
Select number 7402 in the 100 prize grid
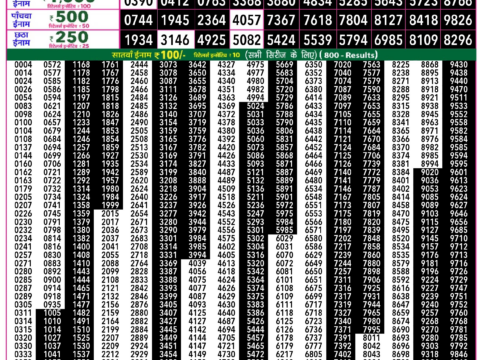[x=343, y=354]
